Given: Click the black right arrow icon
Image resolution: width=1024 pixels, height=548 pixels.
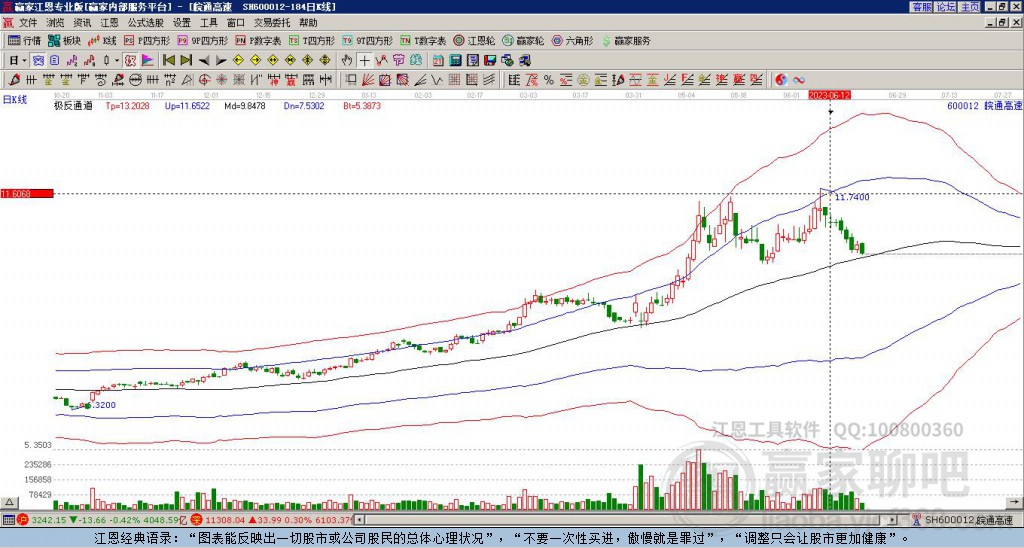Looking at the screenshot, I should 221,61.
